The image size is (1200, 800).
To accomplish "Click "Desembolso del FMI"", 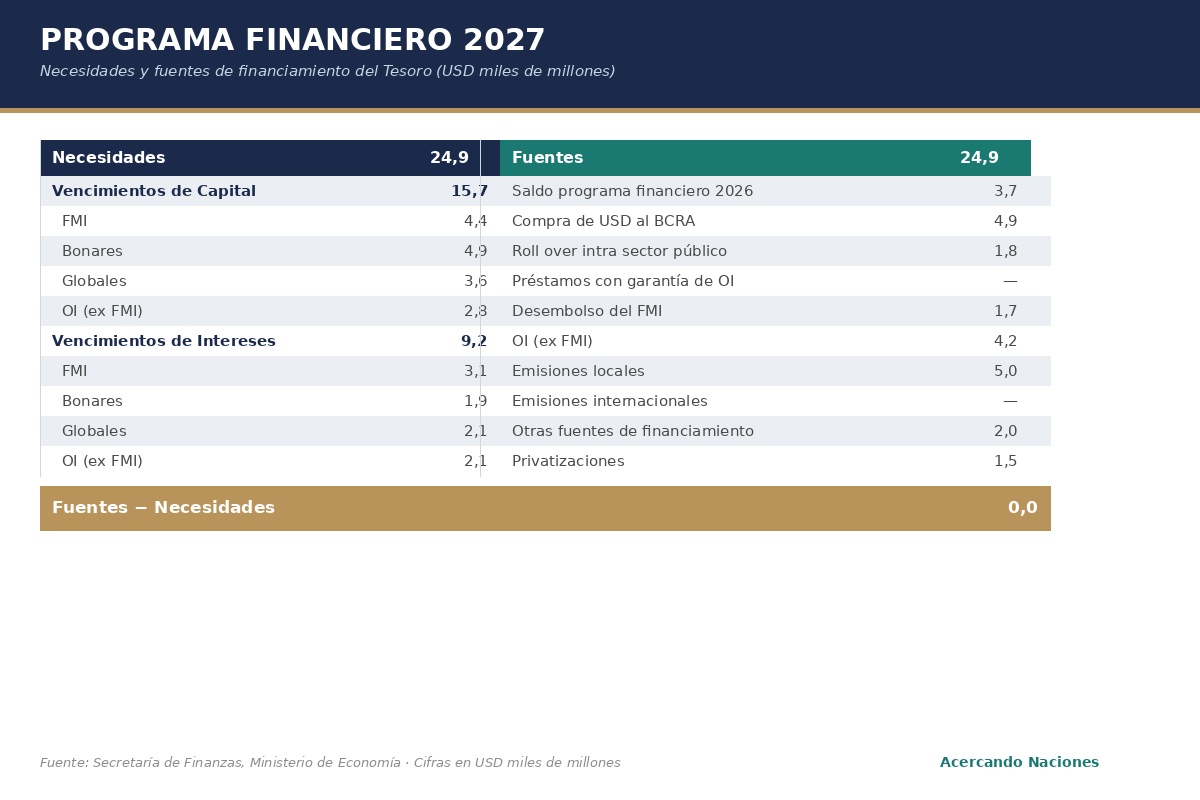I will (587, 311).
